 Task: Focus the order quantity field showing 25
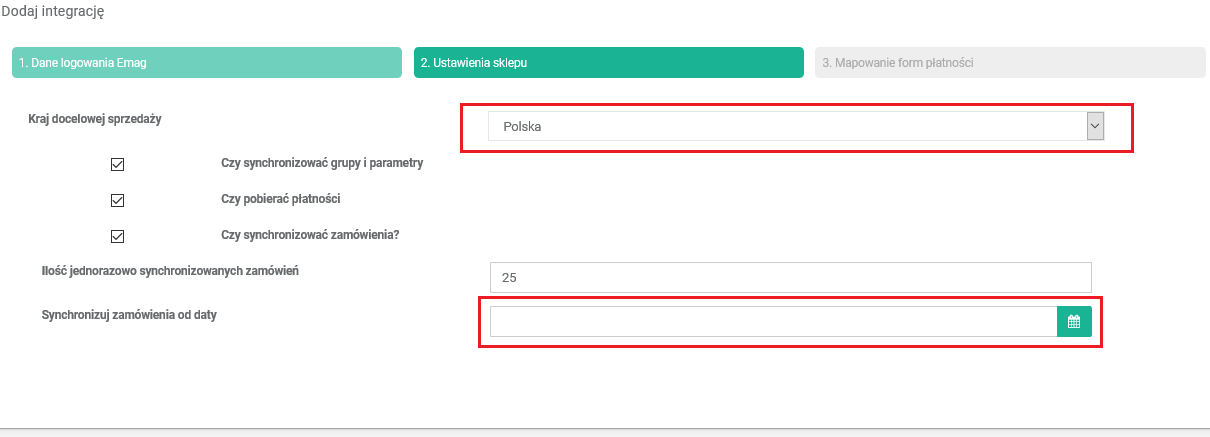pos(790,277)
